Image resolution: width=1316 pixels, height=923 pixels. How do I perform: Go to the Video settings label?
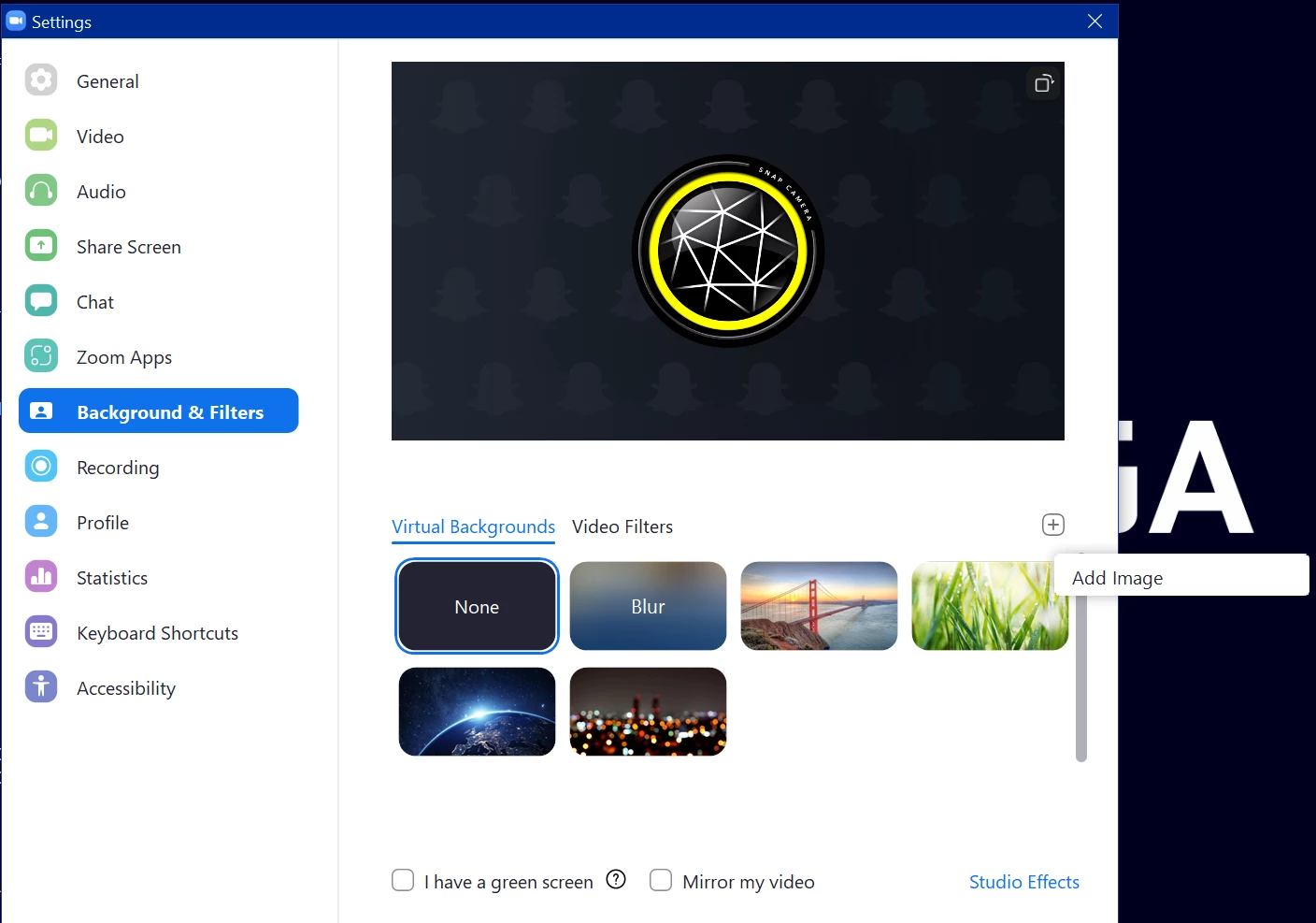(100, 137)
